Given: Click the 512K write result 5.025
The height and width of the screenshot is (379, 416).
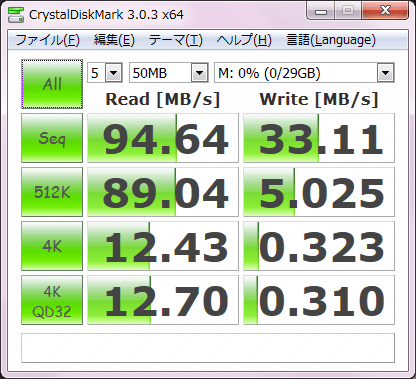Looking at the screenshot, I should (319, 192).
